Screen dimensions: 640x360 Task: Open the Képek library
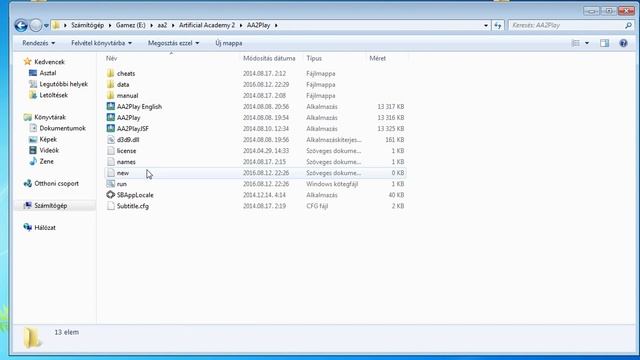[48, 139]
